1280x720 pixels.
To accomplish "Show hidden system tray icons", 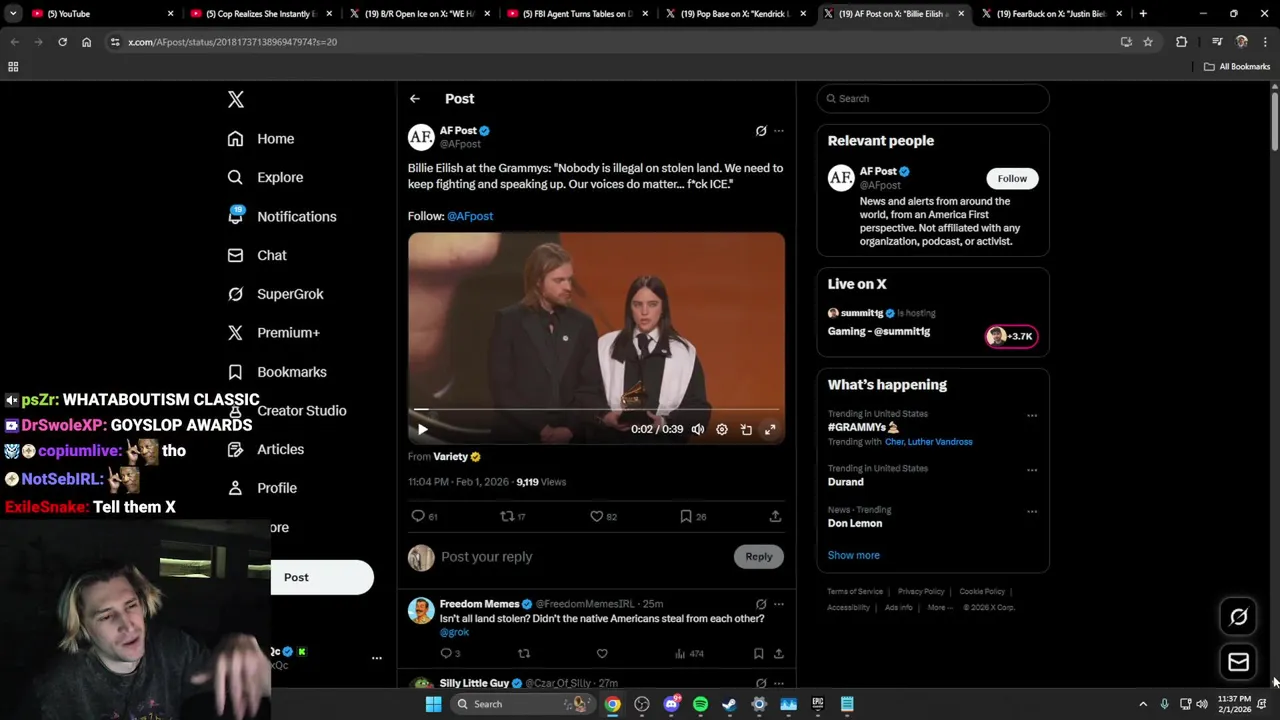I will coord(1143,704).
